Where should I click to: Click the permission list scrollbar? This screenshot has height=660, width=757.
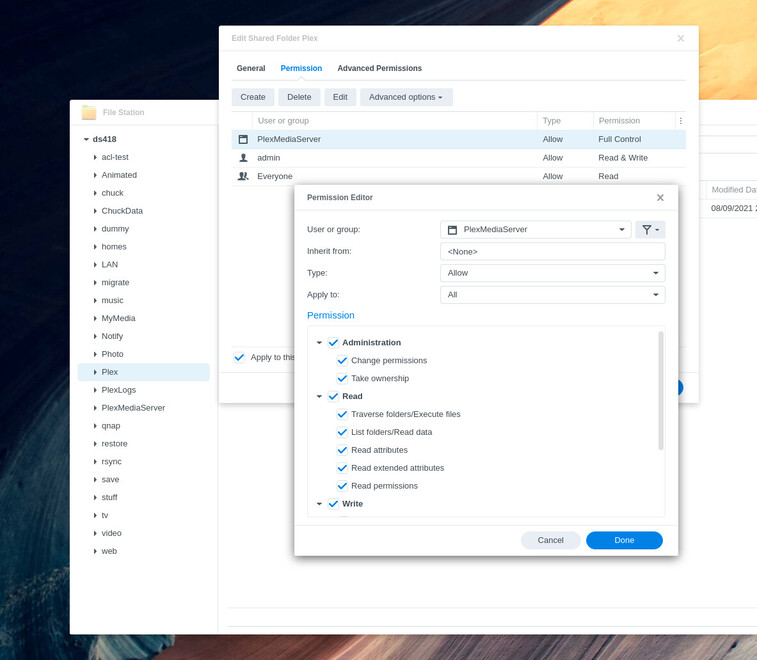tap(660, 390)
